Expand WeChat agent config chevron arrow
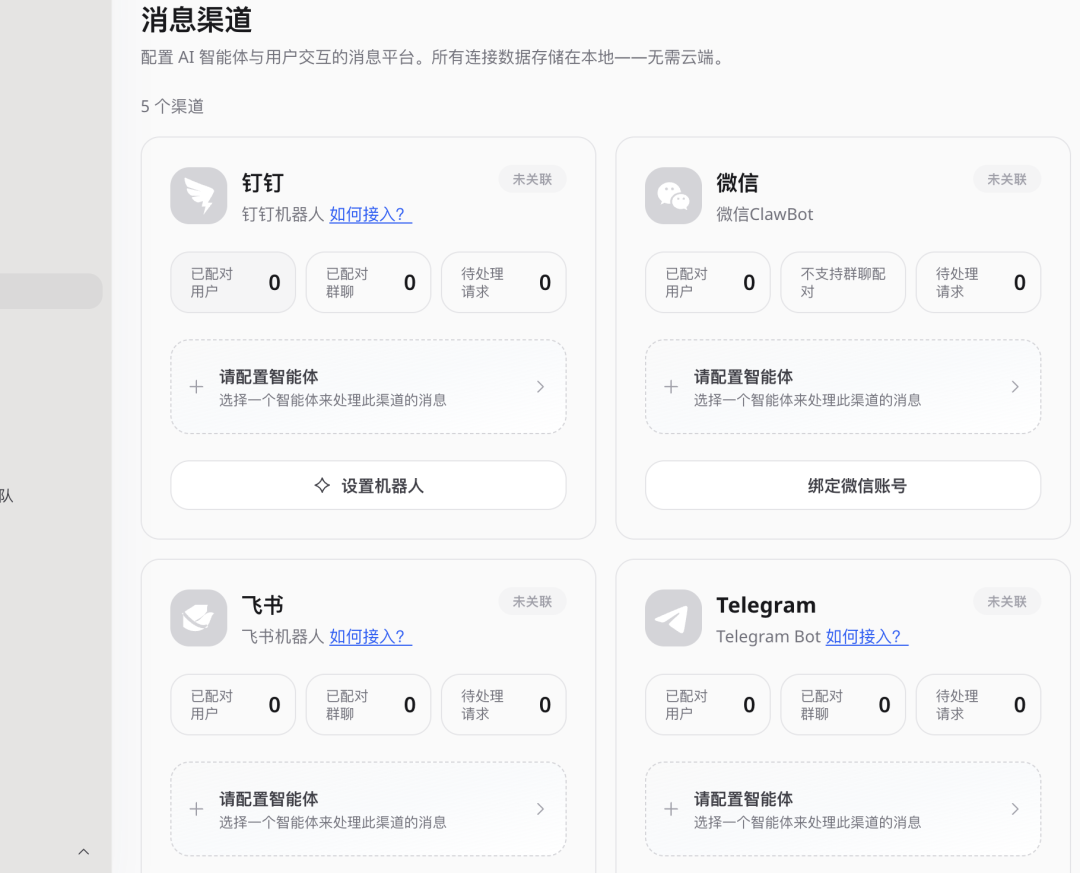This screenshot has width=1080, height=873. (1015, 387)
